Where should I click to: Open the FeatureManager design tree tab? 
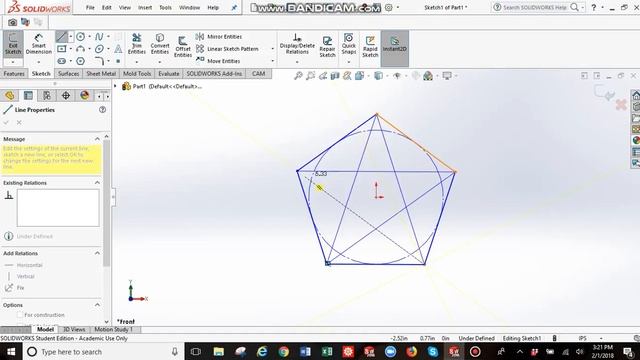(9, 96)
